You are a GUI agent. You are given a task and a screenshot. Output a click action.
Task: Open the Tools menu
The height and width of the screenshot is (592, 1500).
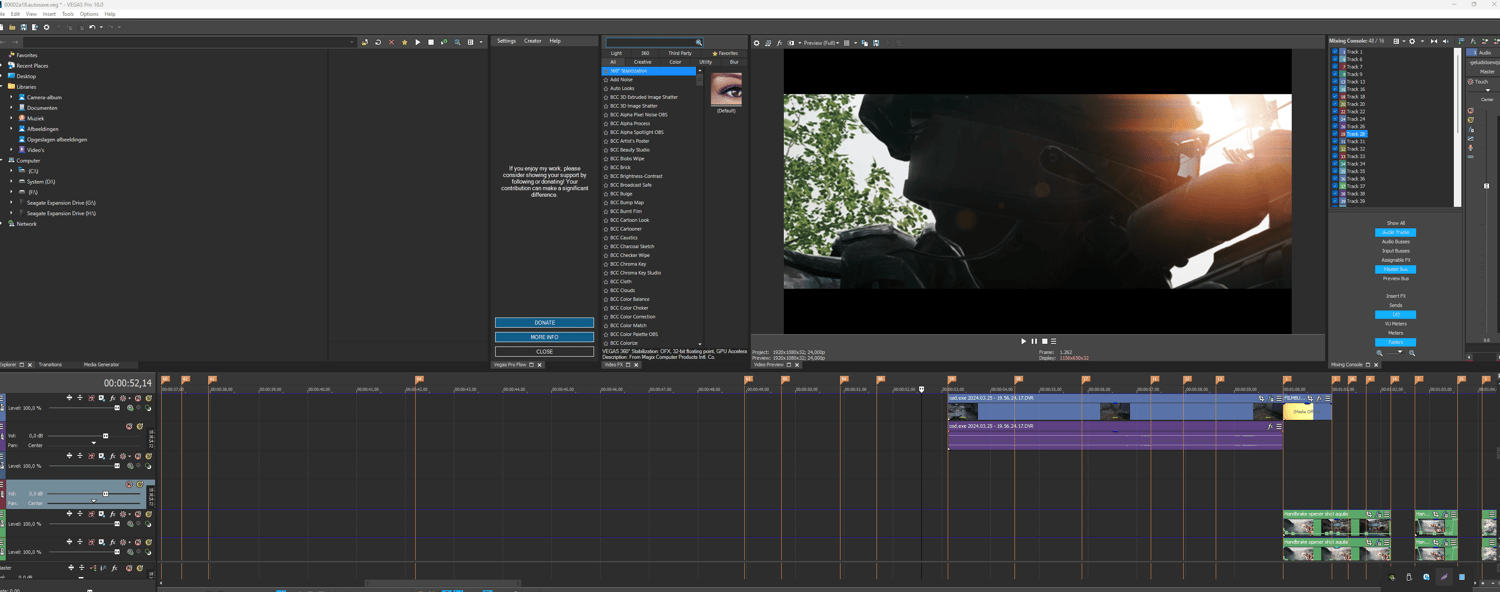pos(68,14)
